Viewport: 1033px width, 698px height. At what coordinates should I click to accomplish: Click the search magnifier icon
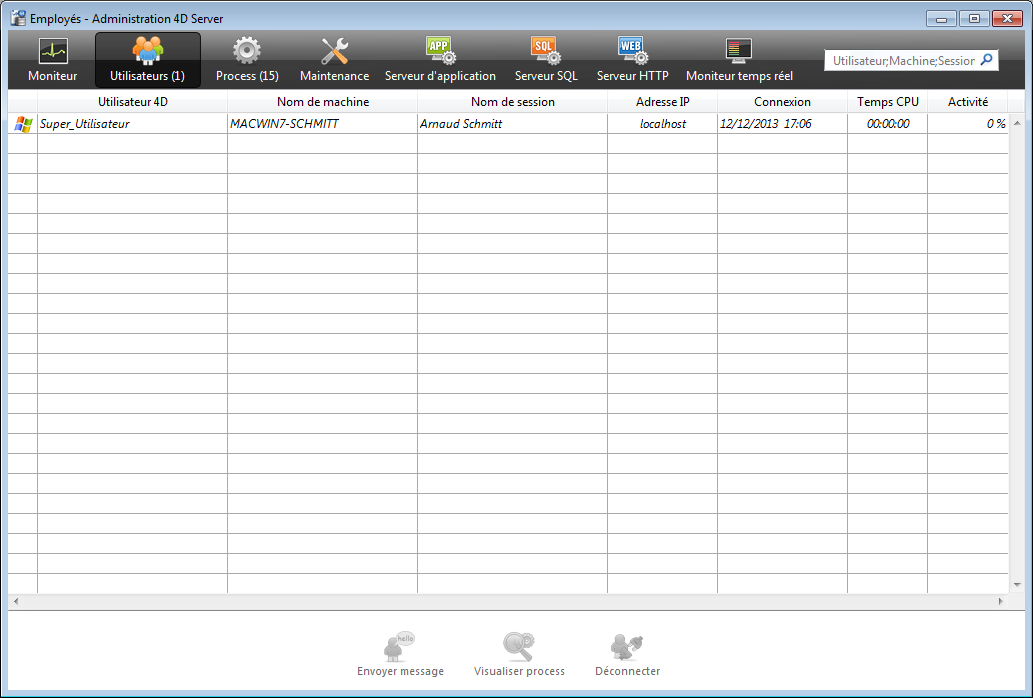coord(986,60)
